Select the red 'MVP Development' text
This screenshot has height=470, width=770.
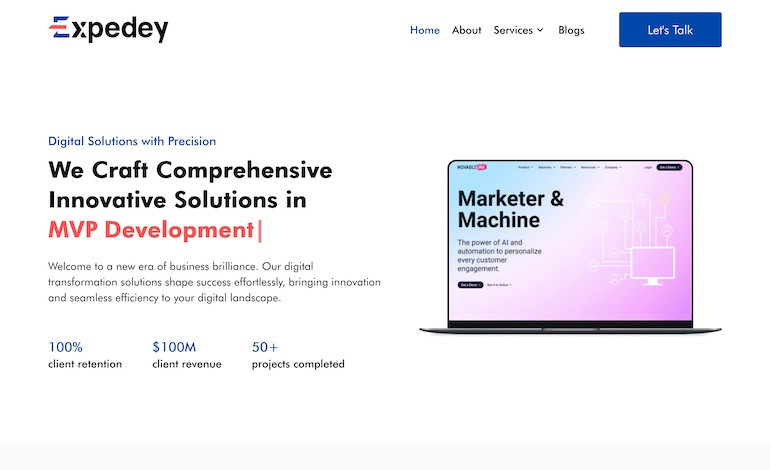click(150, 229)
